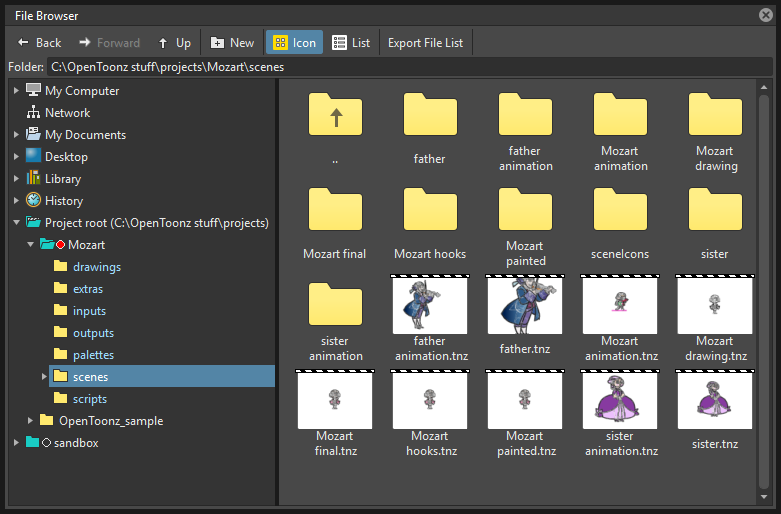This screenshot has height=514, width=781.
Task: Switch to Icon view
Action: click(294, 43)
